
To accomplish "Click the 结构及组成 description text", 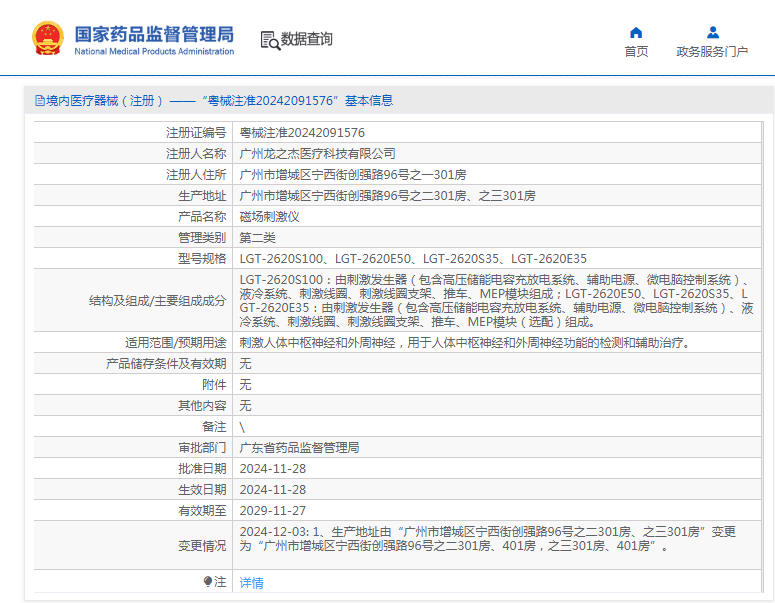I will pyautogui.click(x=496, y=301).
